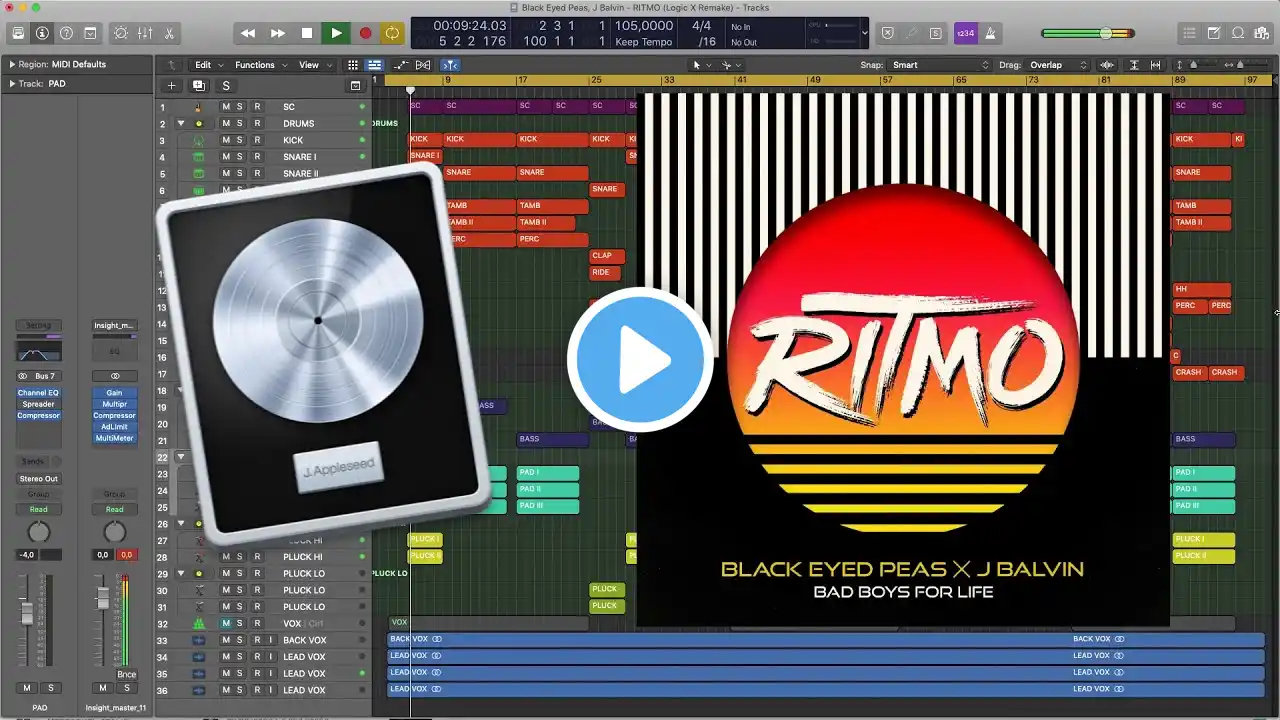Stop playback with the Stop button
This screenshot has height=720, width=1280.
coord(307,33)
